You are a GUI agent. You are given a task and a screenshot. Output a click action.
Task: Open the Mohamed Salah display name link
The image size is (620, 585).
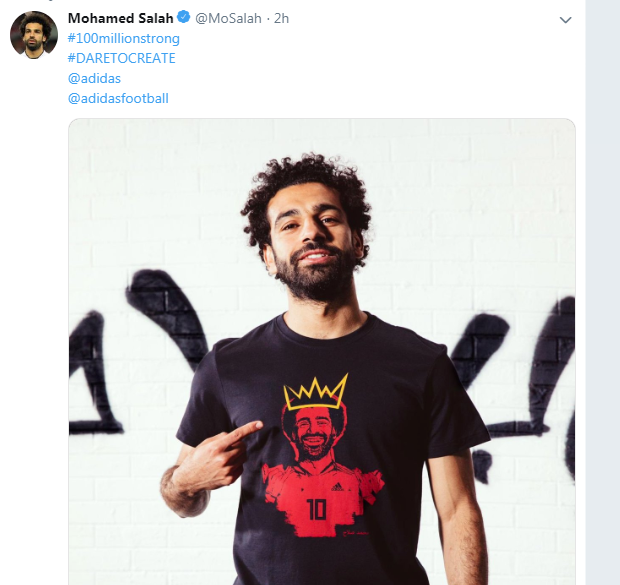pos(121,18)
